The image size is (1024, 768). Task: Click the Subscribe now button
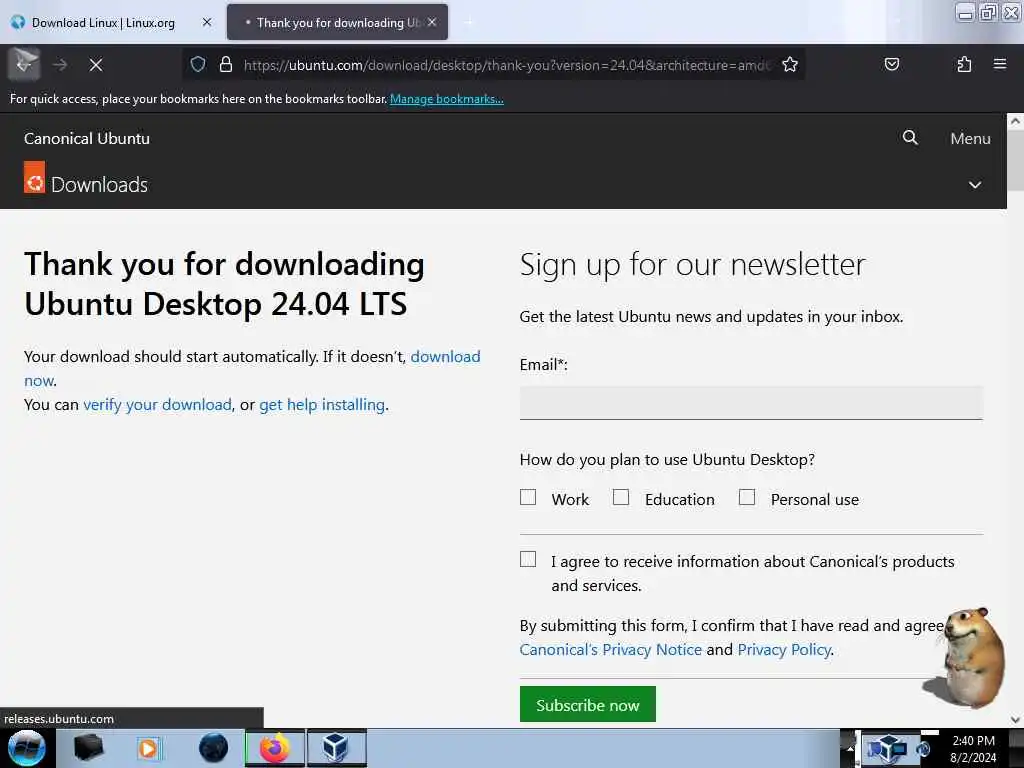pos(588,704)
